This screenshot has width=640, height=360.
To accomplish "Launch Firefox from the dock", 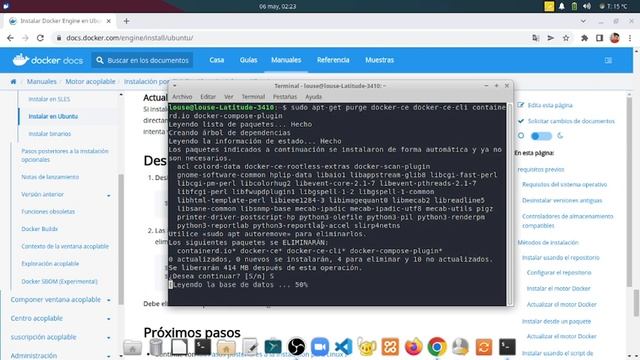I will [x=413, y=347].
